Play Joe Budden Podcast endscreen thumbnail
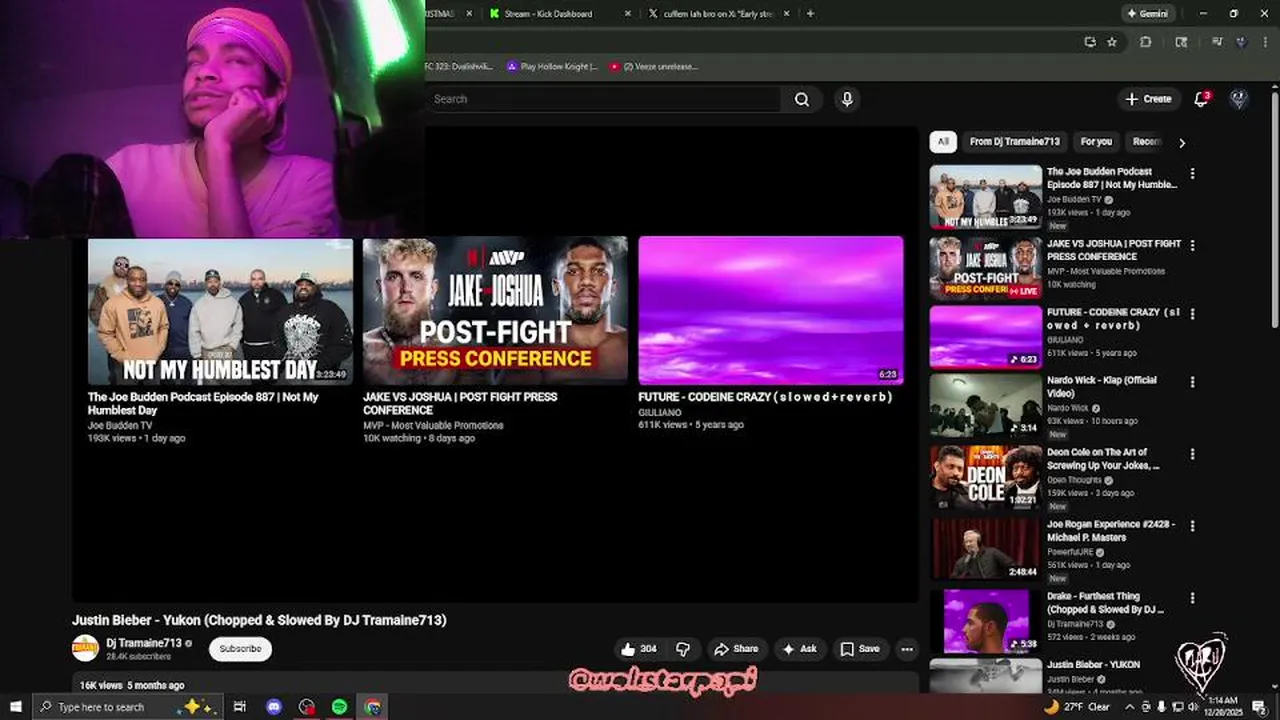The height and width of the screenshot is (720, 1280). tap(220, 311)
